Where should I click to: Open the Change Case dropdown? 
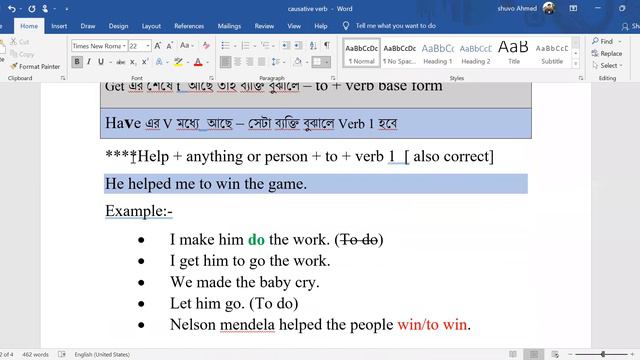point(187,46)
